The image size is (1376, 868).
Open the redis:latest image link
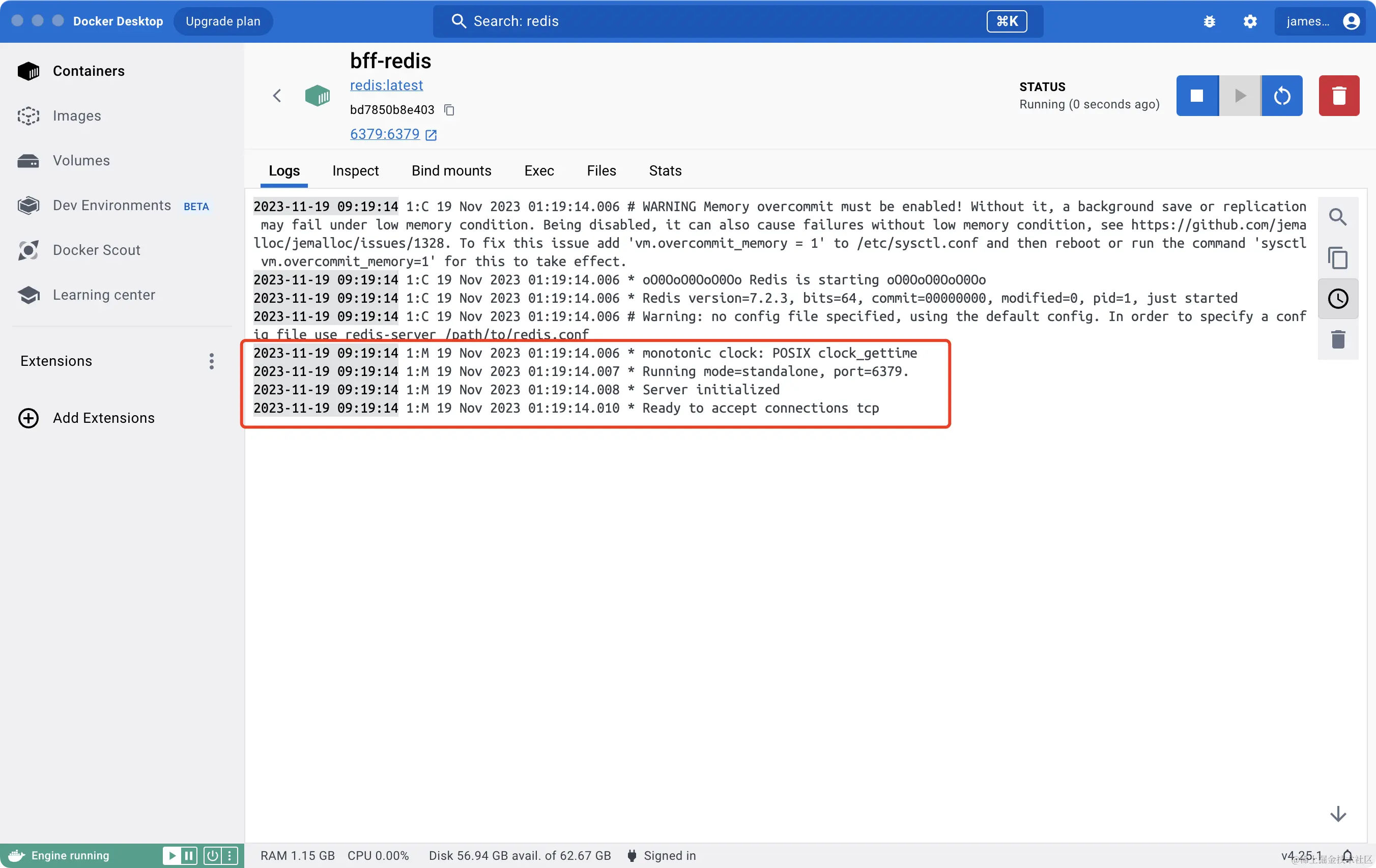click(387, 84)
